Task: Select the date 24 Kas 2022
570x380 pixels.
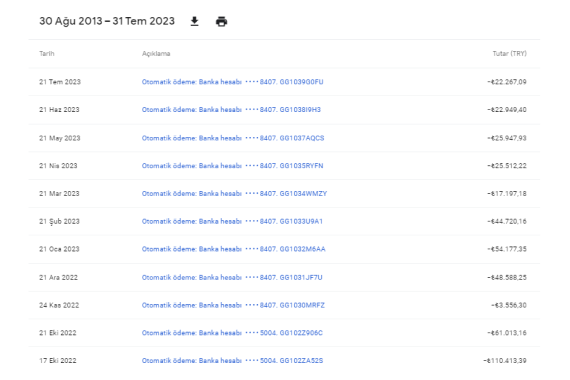Action: (x=59, y=305)
